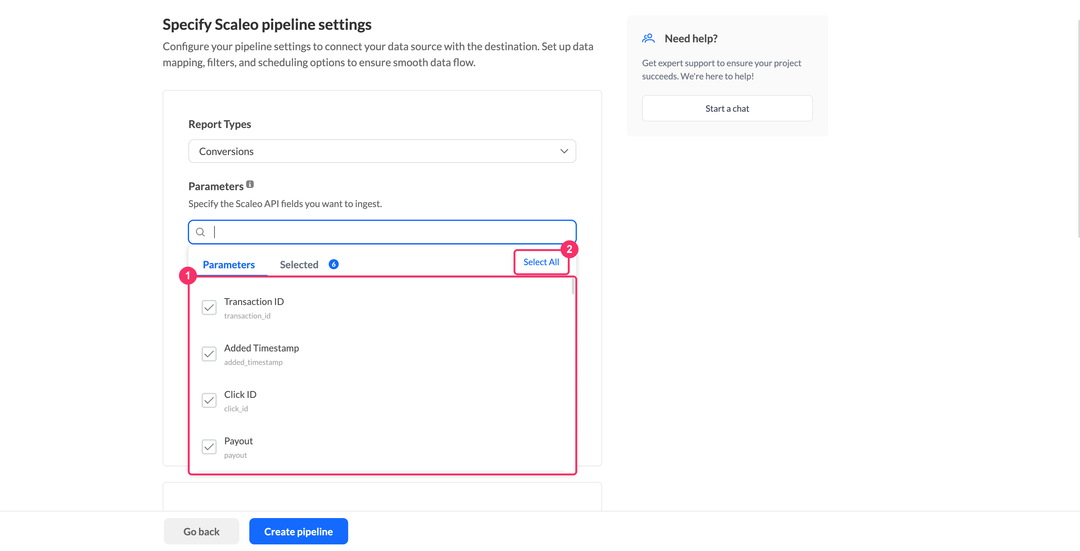Toggle the Payout checkbox
The image size is (1080, 551).
pyautogui.click(x=209, y=447)
